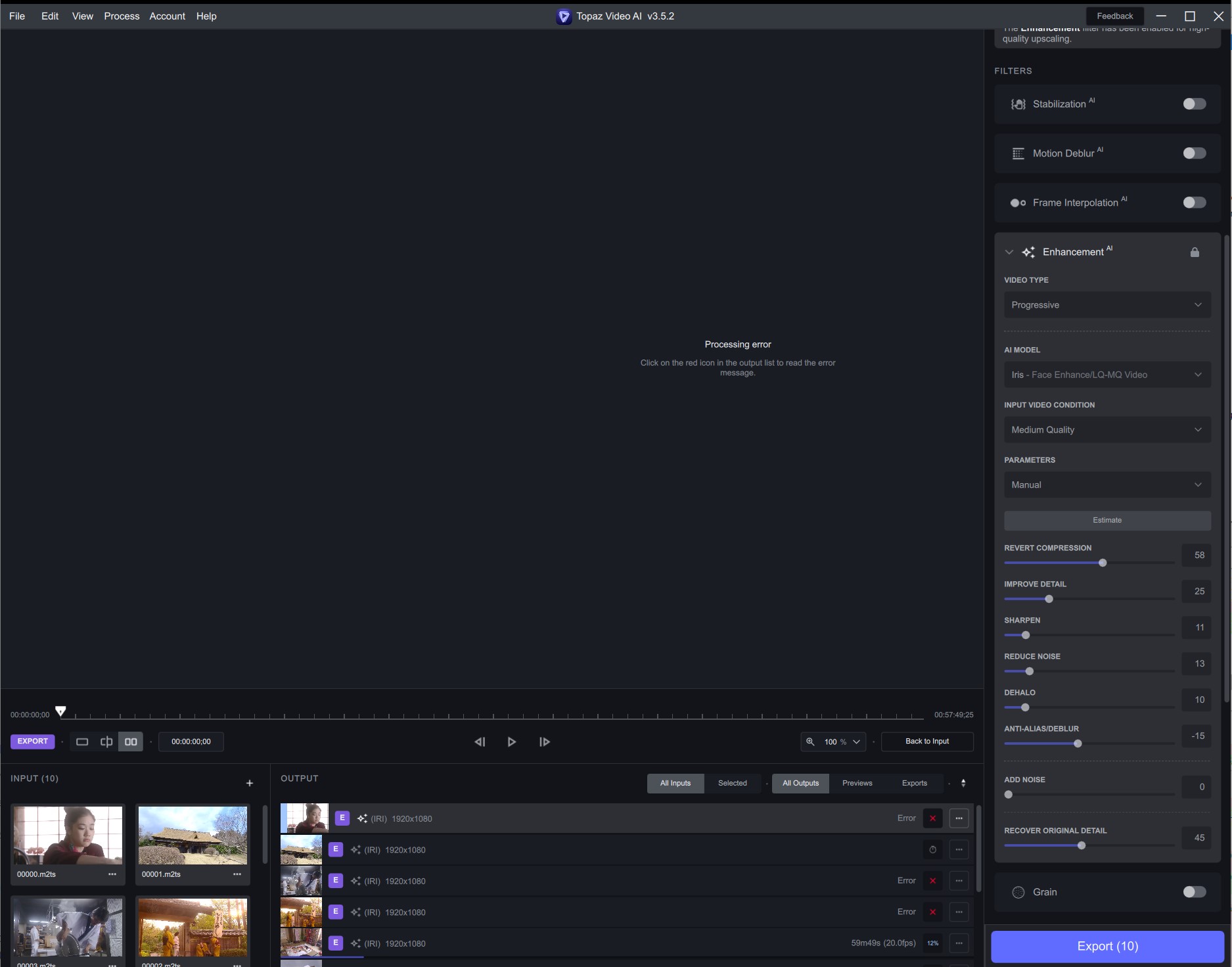
Task: Step back one frame
Action: 480,742
